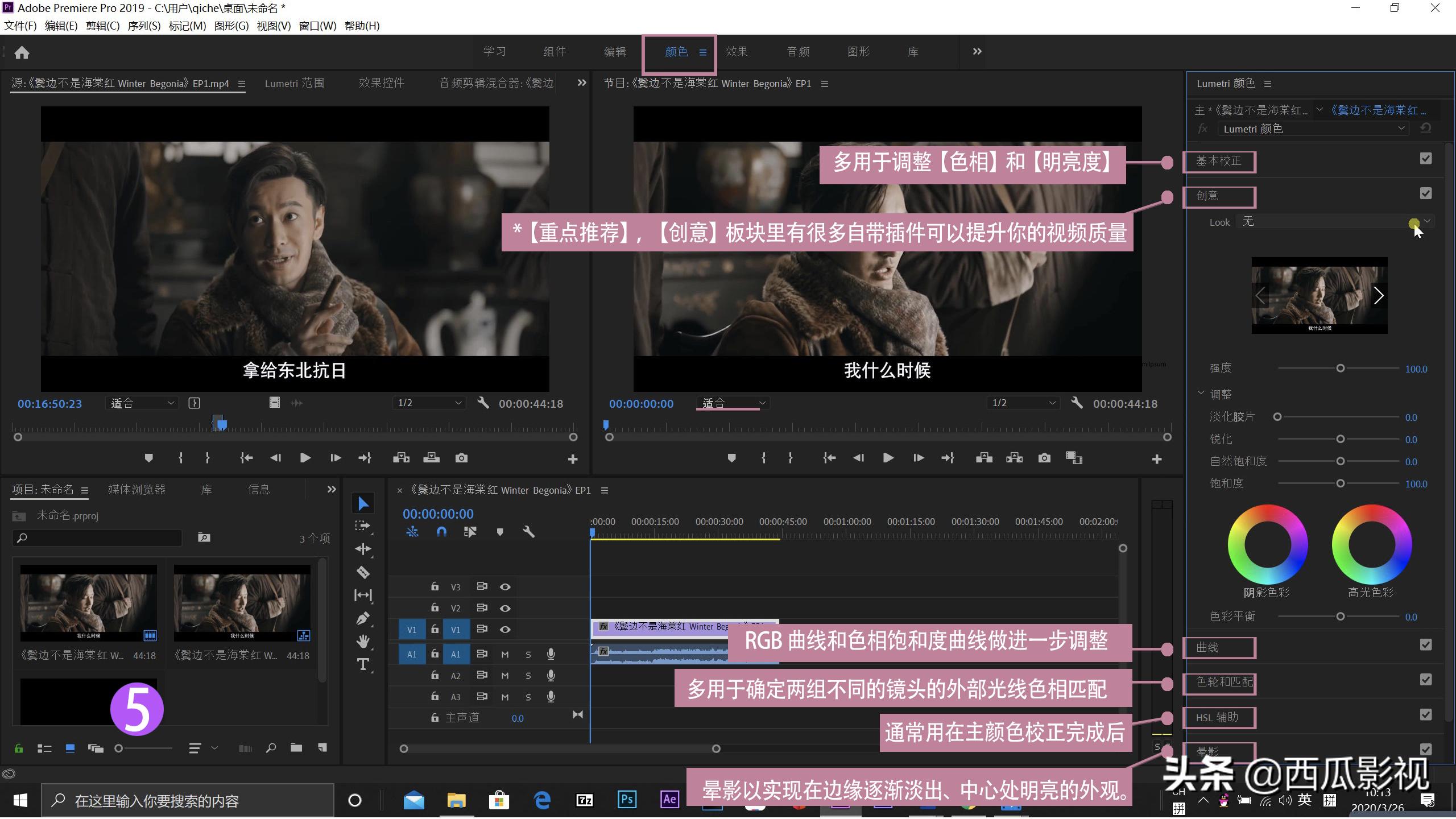This screenshot has height=819, width=1456.
Task: Collapse the 调整 section
Action: 1201,394
